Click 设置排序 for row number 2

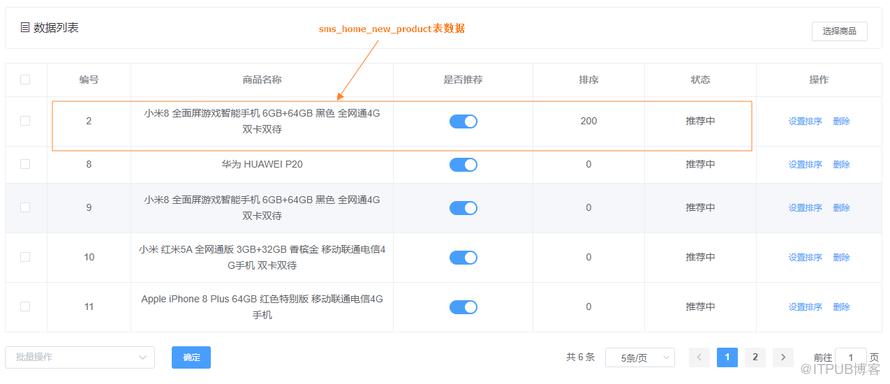[x=805, y=121]
